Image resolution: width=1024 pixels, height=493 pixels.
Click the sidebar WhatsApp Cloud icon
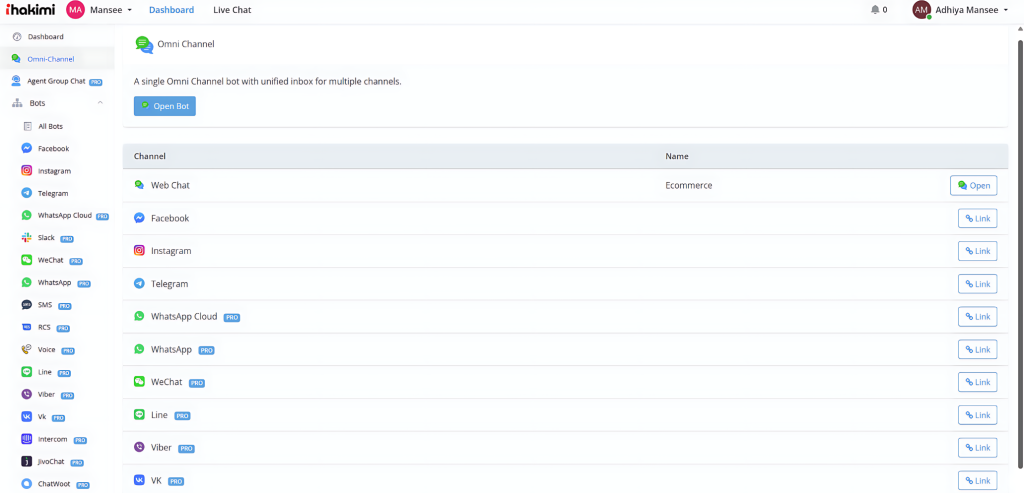pos(27,215)
